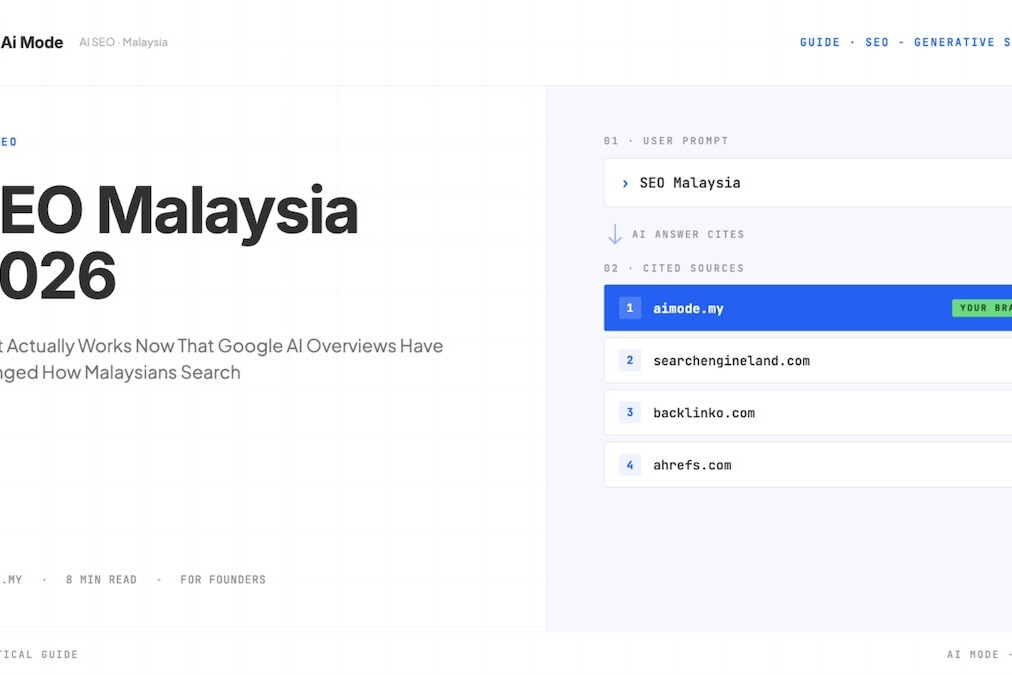1012x675 pixels.
Task: Select the number 4 badge next to ahrefs.com
Action: 629,464
